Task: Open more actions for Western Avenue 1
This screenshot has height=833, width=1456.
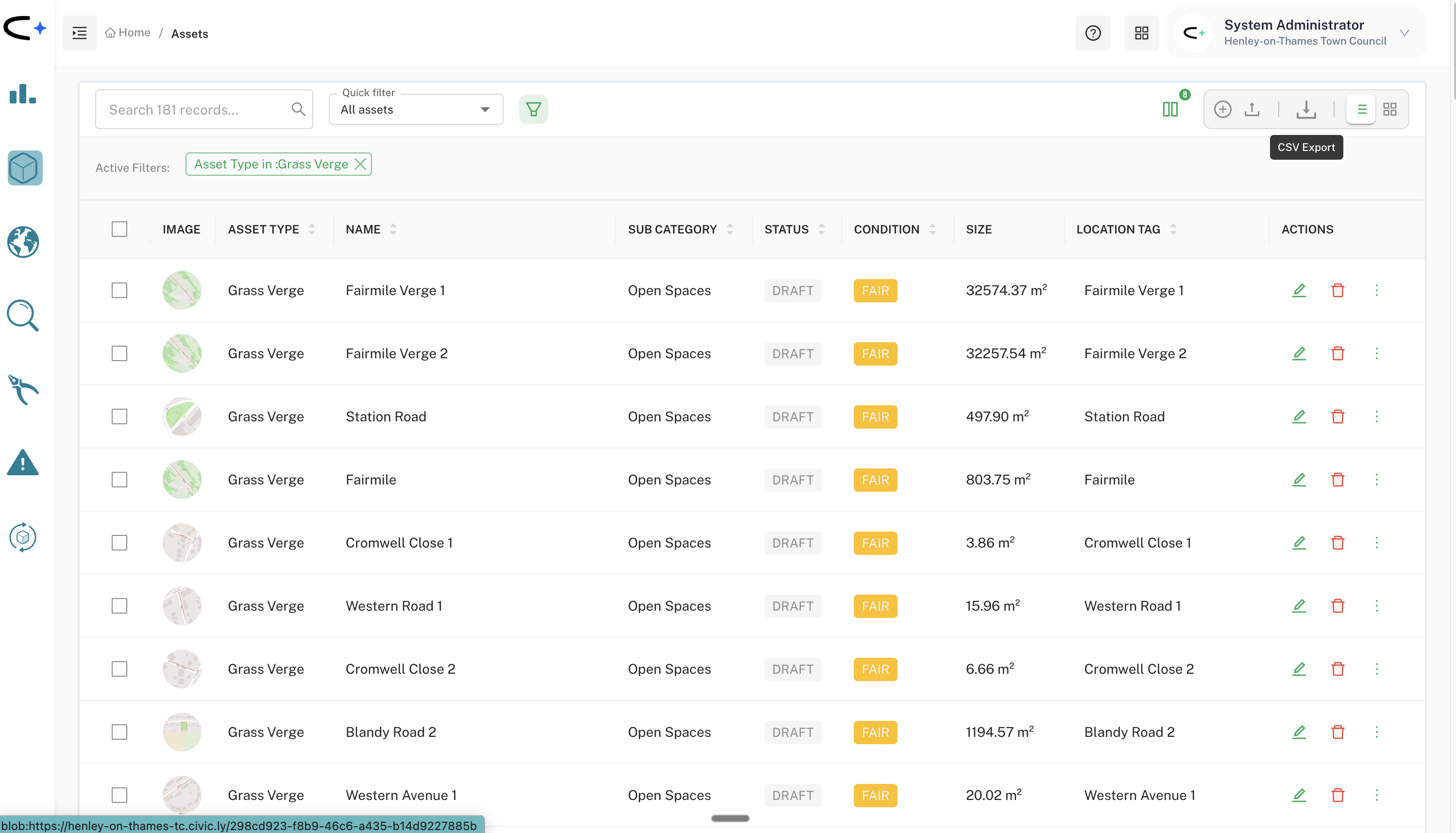Action: (1377, 795)
